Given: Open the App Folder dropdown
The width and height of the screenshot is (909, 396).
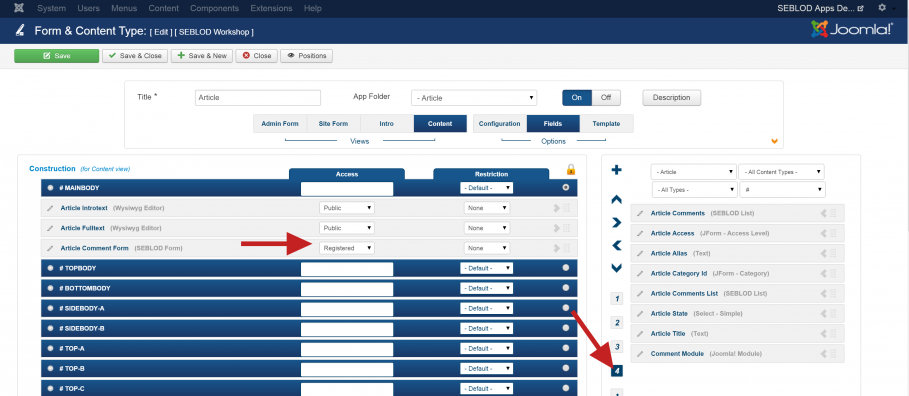Looking at the screenshot, I should click(x=474, y=98).
